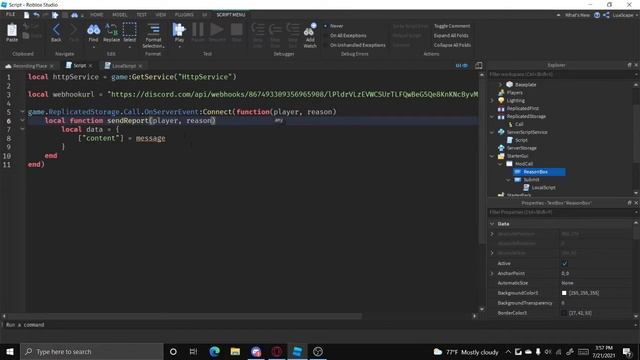
Task: Click the LocalScript icon under Submit
Action: coord(526,187)
